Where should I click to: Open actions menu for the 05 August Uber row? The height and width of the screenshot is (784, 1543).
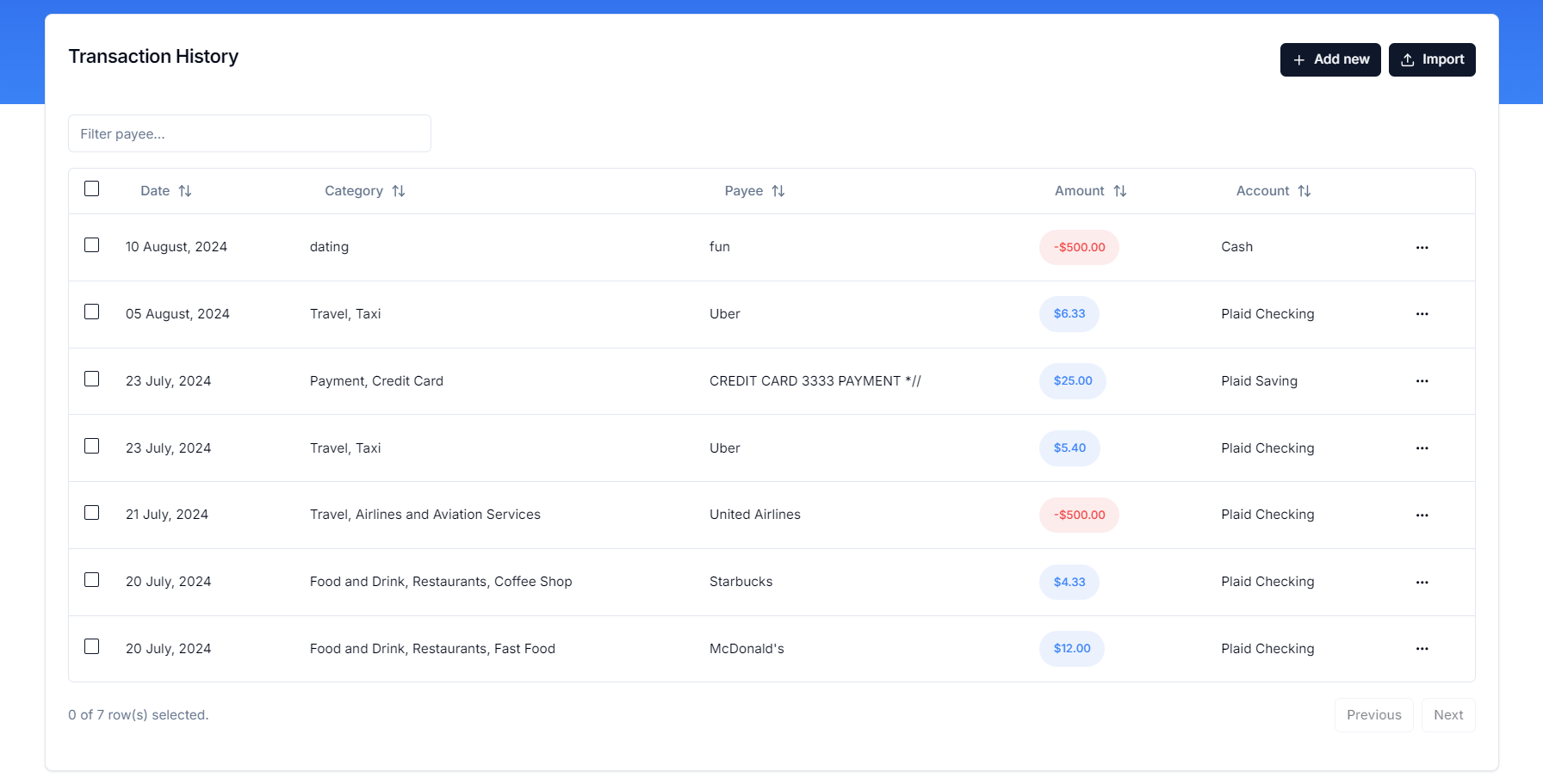pyautogui.click(x=1422, y=314)
